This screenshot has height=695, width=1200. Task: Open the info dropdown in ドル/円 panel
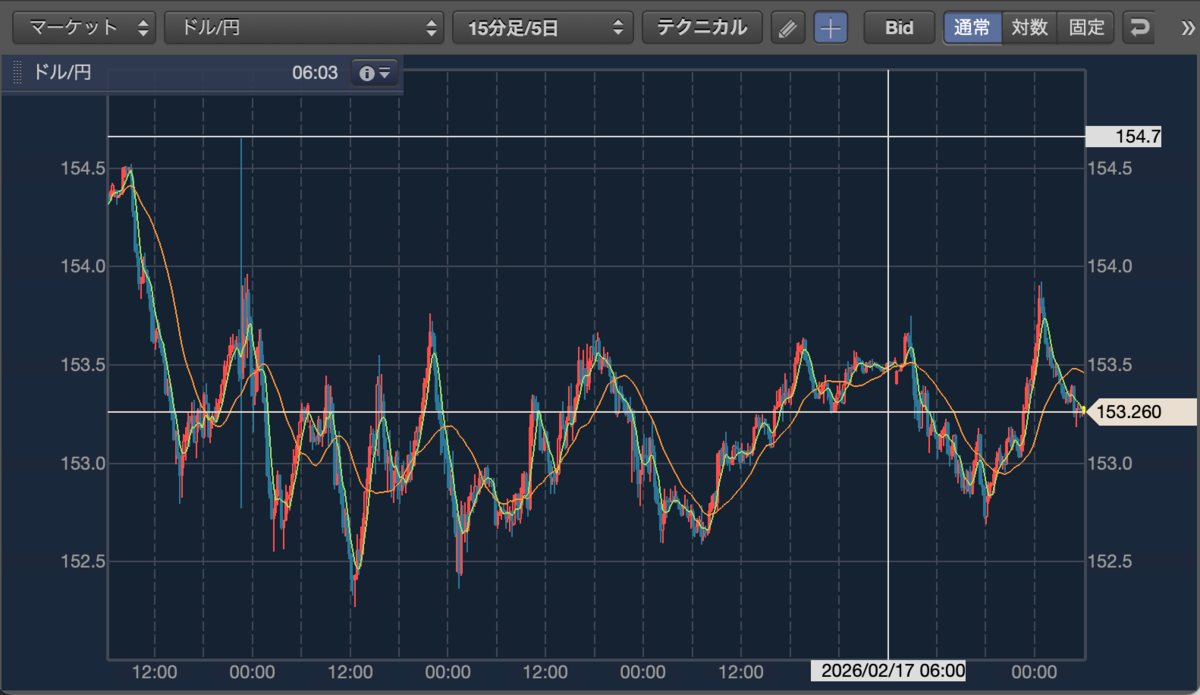pyautogui.click(x=375, y=73)
